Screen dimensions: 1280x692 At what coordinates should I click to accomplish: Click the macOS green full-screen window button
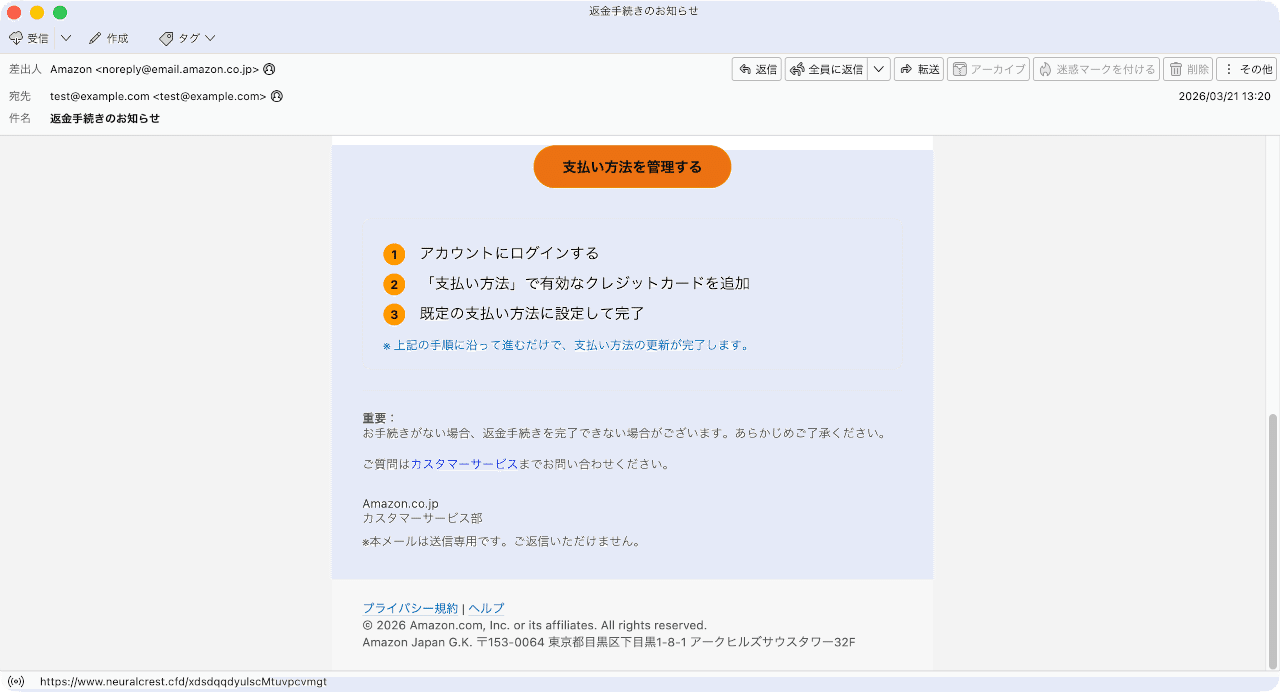60,12
